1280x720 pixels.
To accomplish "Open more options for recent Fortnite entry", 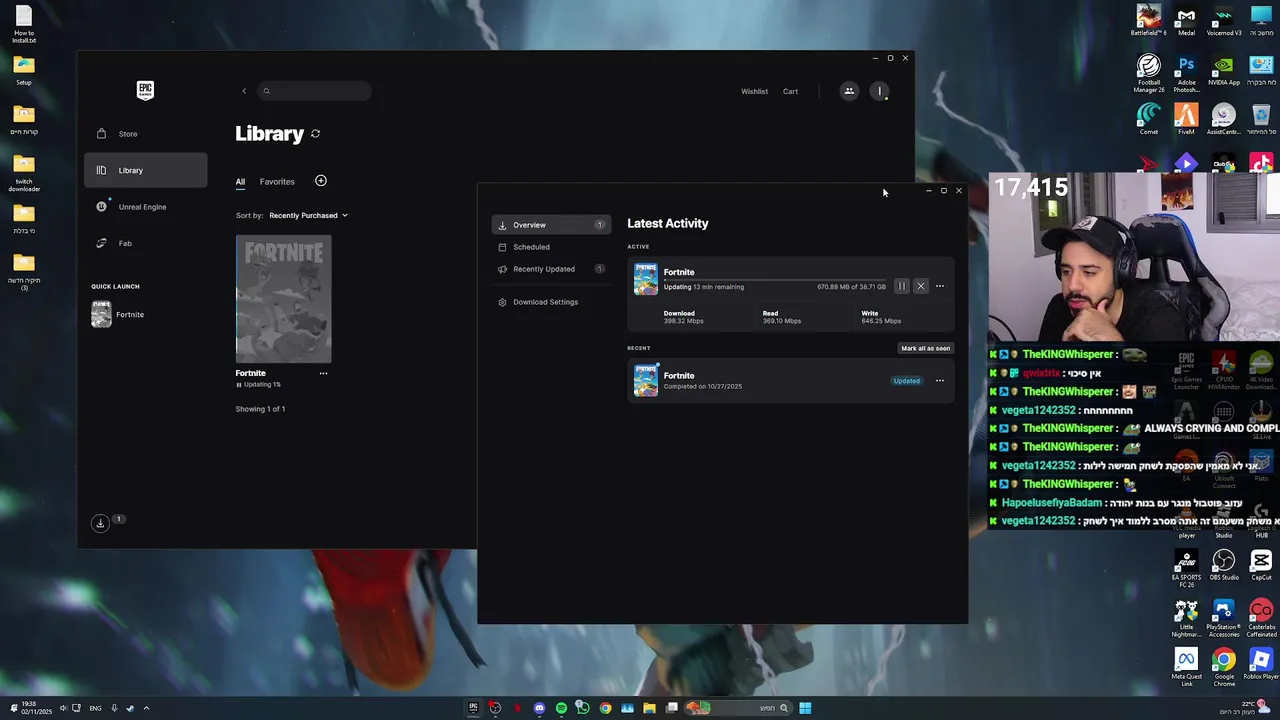I will (x=939, y=381).
